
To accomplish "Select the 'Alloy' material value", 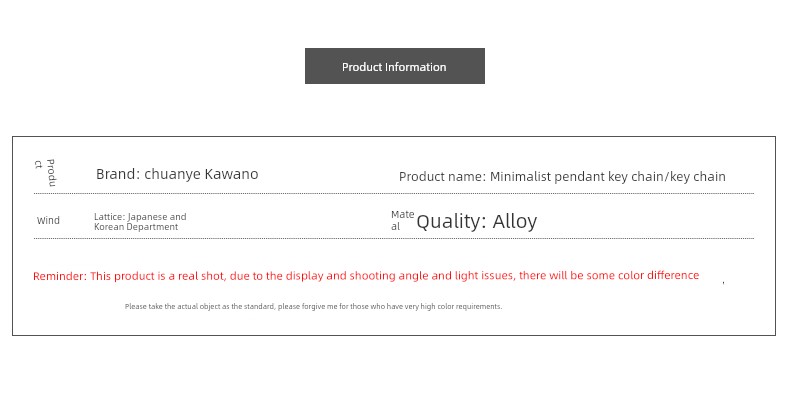I will [515, 221].
